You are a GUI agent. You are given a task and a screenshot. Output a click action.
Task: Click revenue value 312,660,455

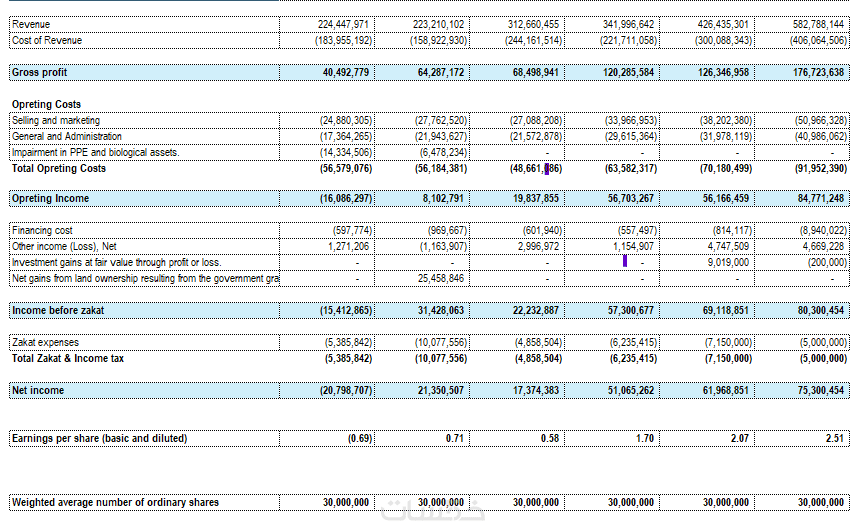[x=533, y=24]
